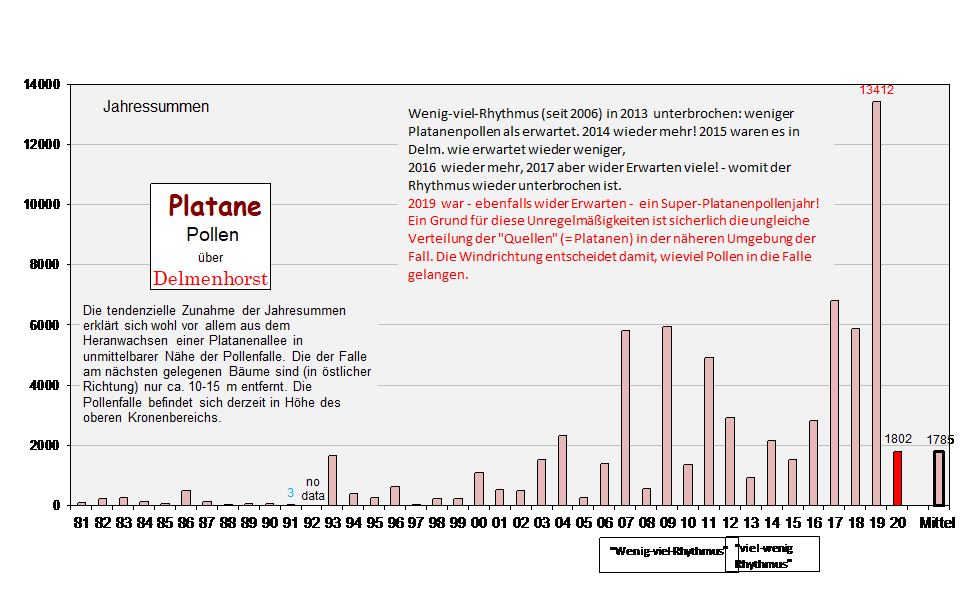The height and width of the screenshot is (603, 970).
Task: Click the Mittel x-axis label
Action: [938, 523]
